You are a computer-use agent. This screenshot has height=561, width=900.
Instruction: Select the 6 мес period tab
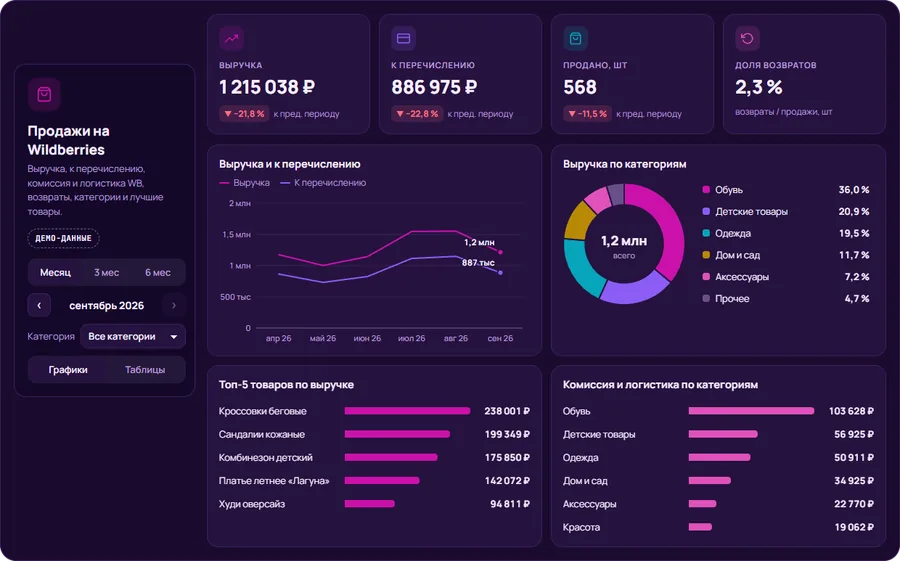158,272
